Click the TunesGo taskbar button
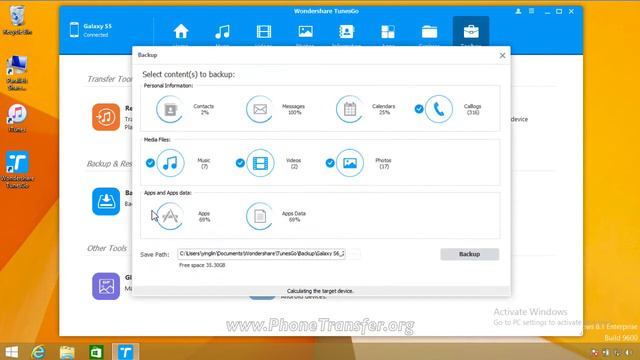The height and width of the screenshot is (360, 640). pos(125,352)
